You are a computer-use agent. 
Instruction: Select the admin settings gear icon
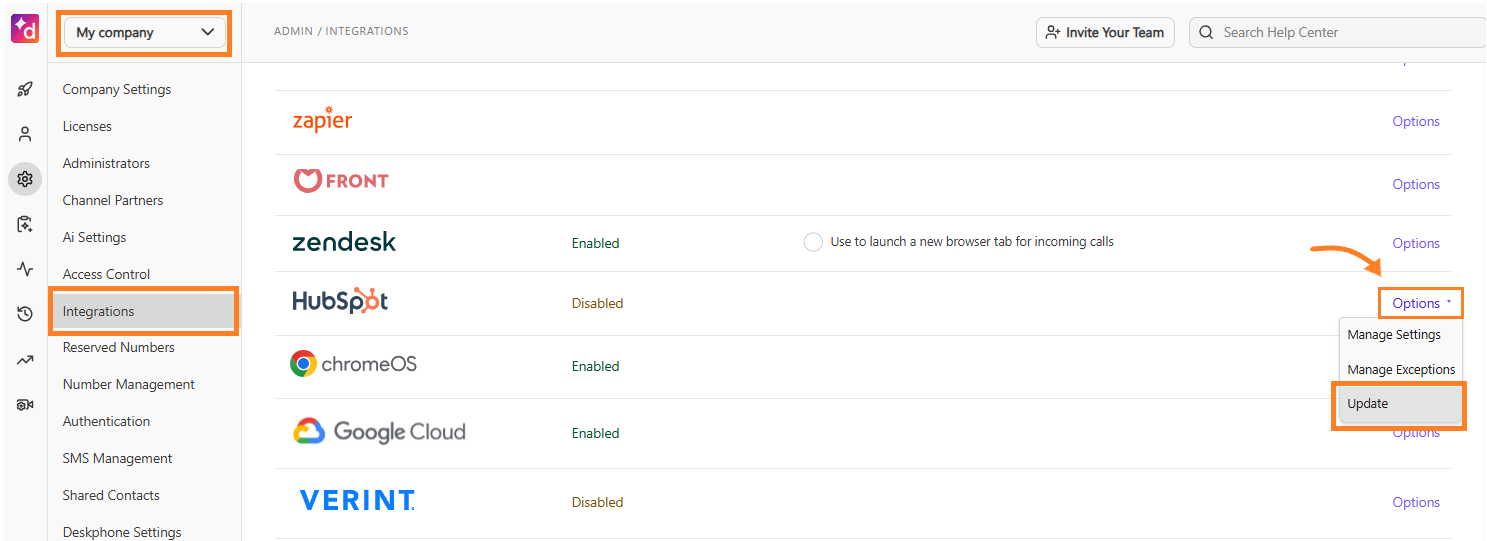(x=25, y=179)
